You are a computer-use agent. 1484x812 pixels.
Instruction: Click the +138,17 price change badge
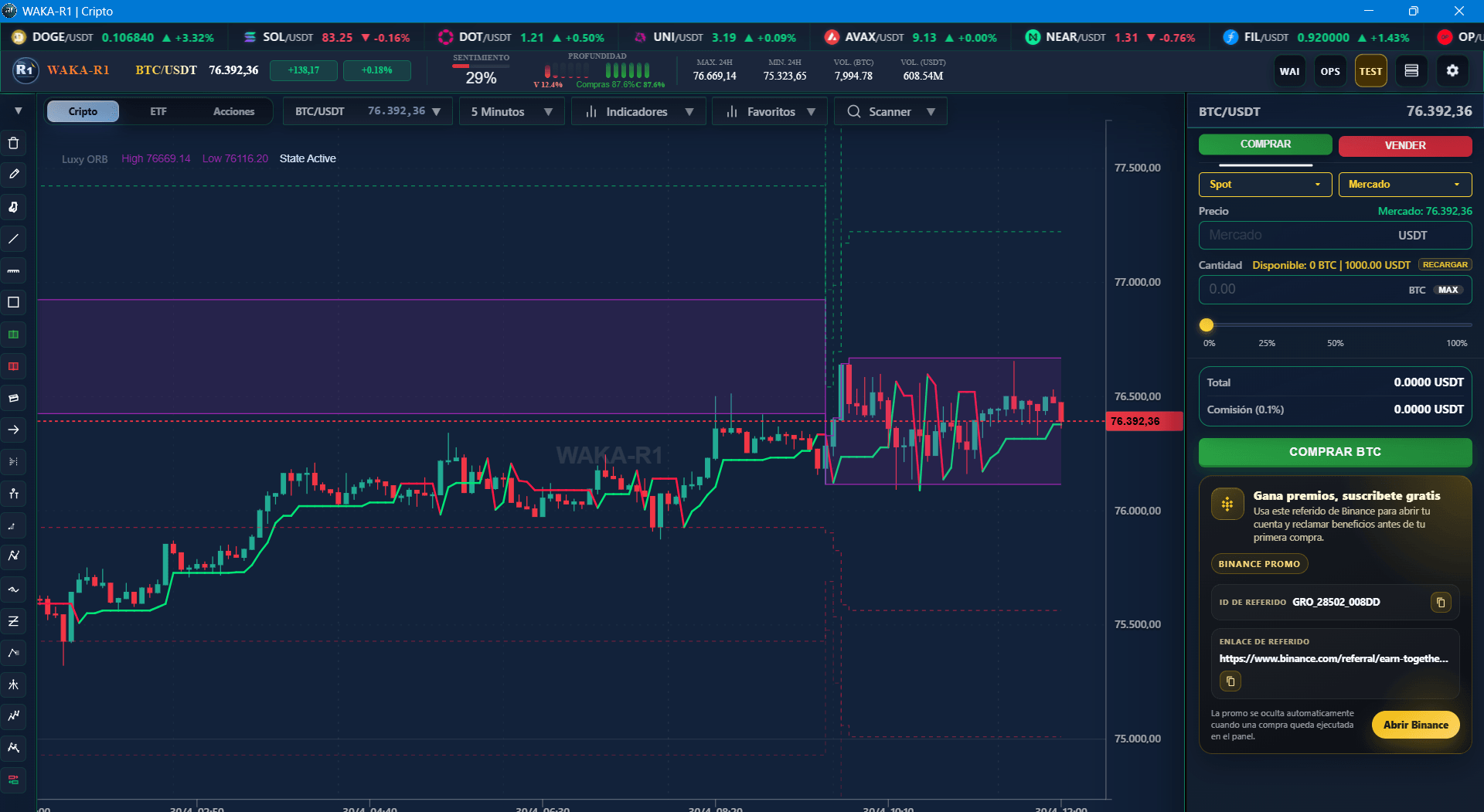point(304,70)
